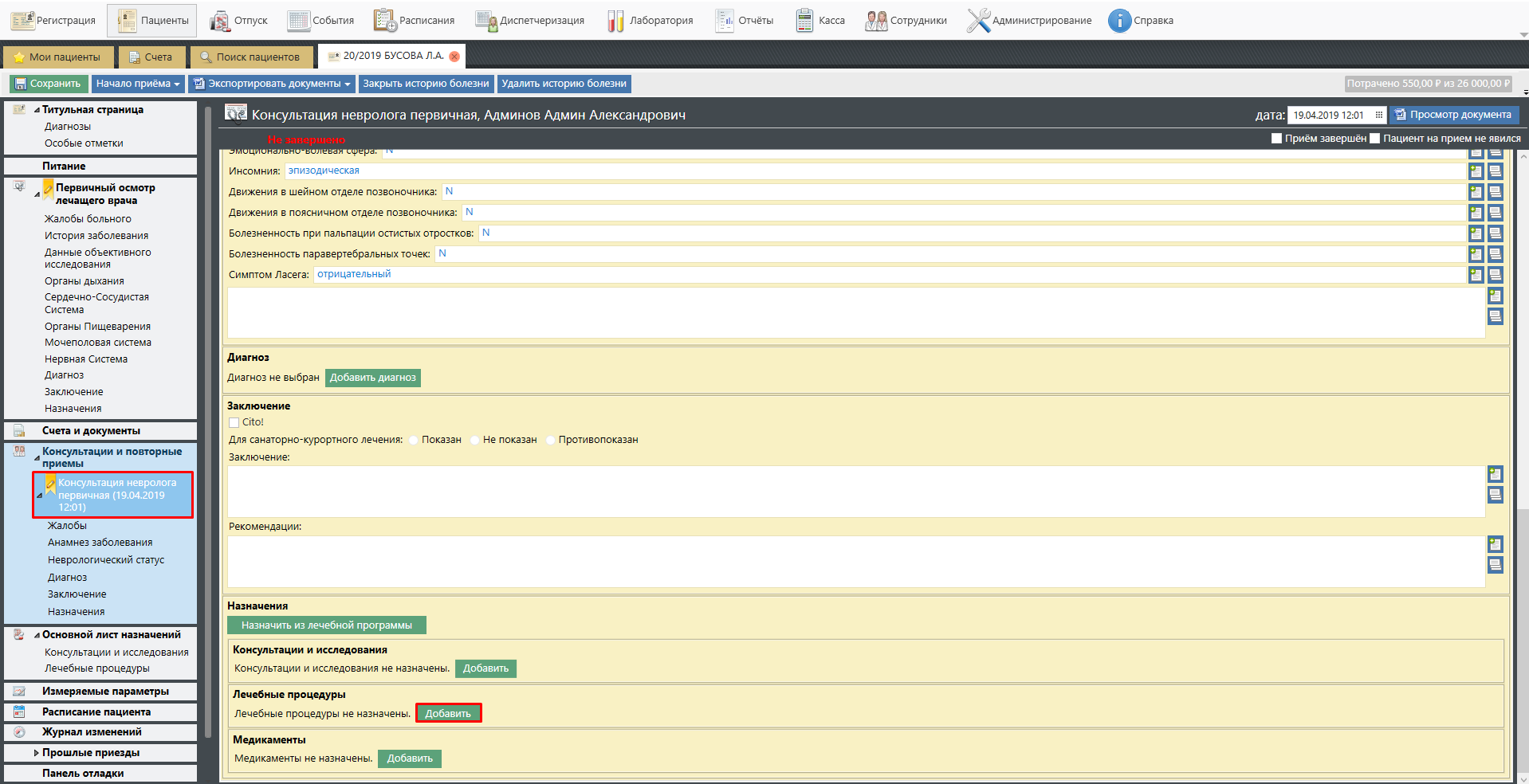Check the Приём завершён checkbox
1529x784 pixels.
coord(1276,139)
